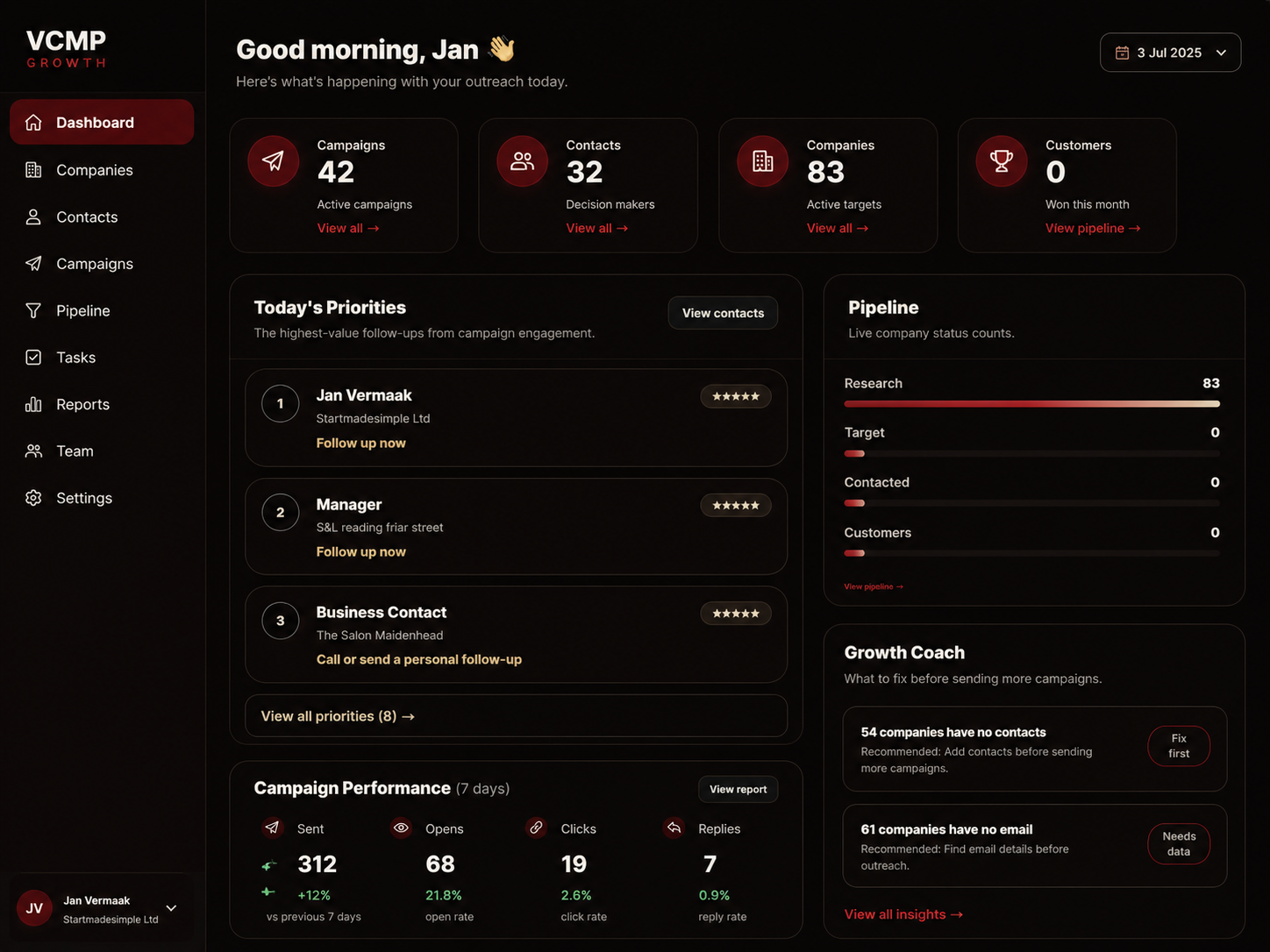The height and width of the screenshot is (952, 1270).
Task: Click '54 companies have no contacts' heading
Action: pos(953,732)
